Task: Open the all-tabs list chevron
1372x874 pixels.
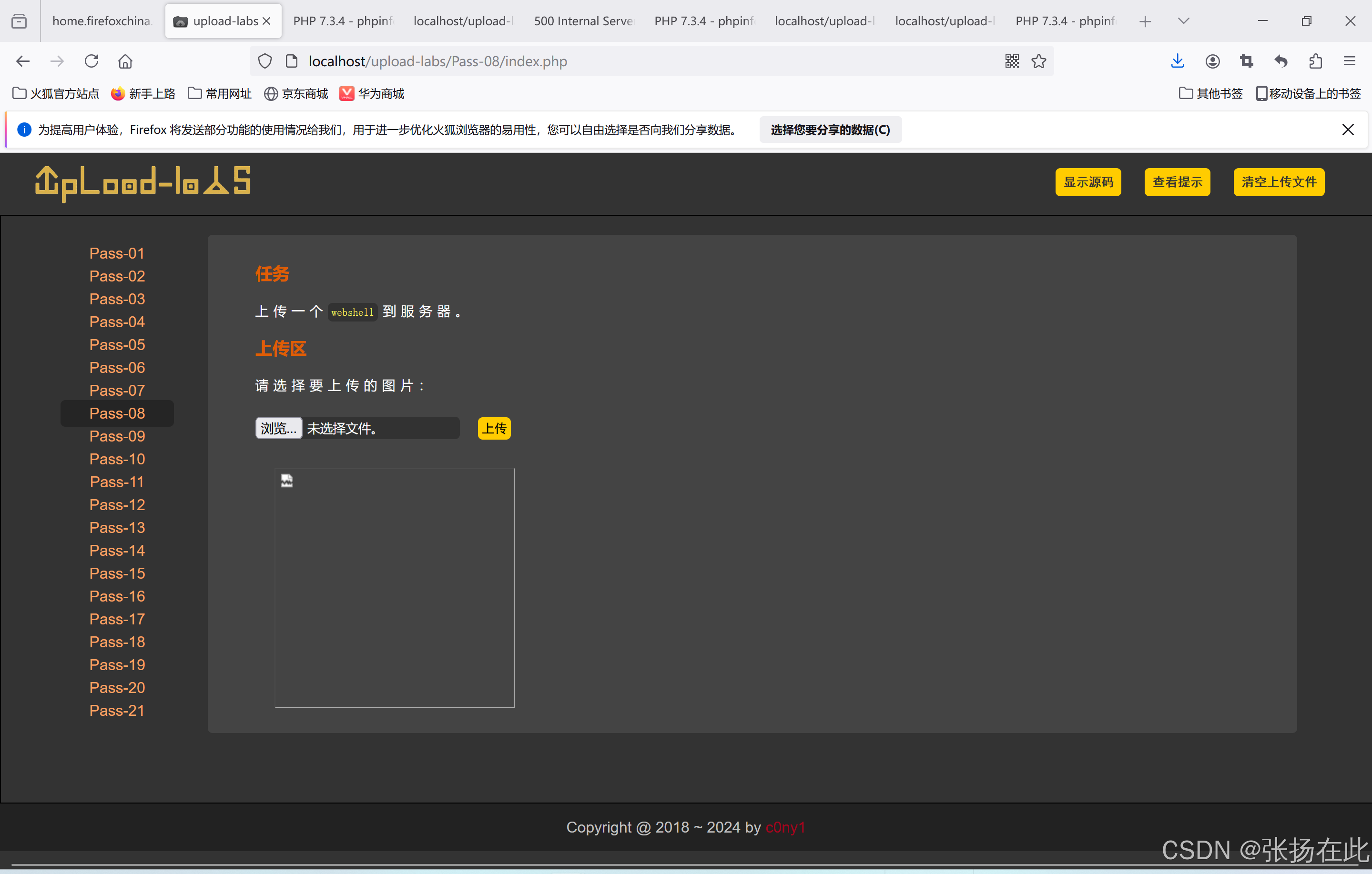Action: (x=1183, y=20)
